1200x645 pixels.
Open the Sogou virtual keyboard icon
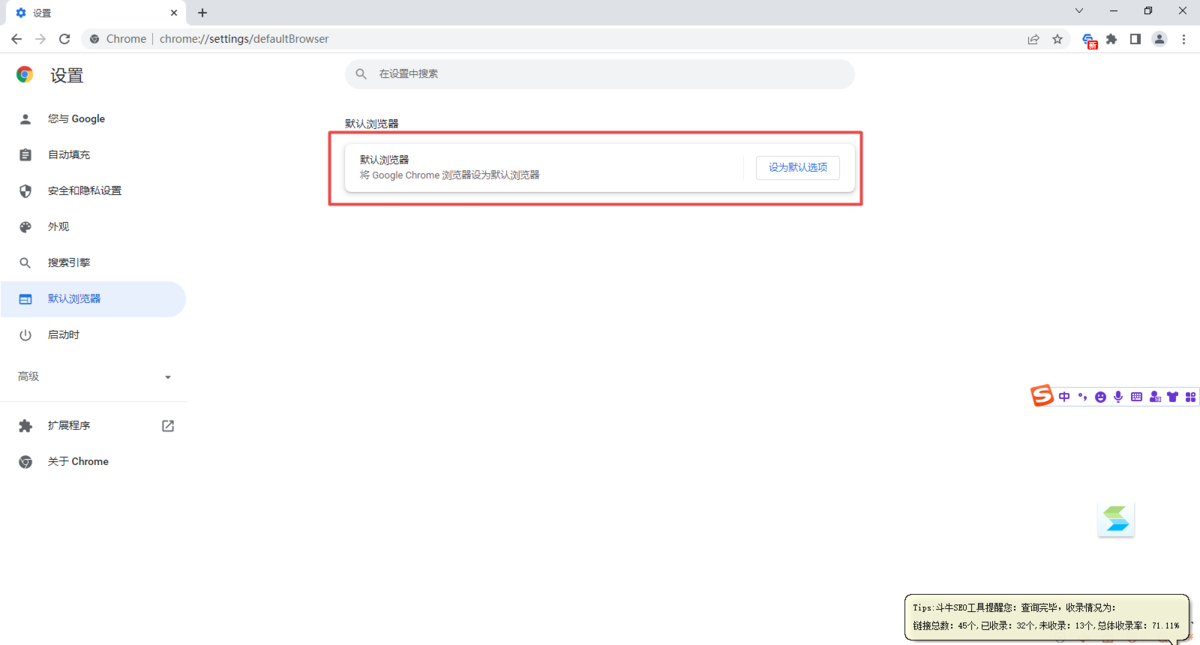1136,396
